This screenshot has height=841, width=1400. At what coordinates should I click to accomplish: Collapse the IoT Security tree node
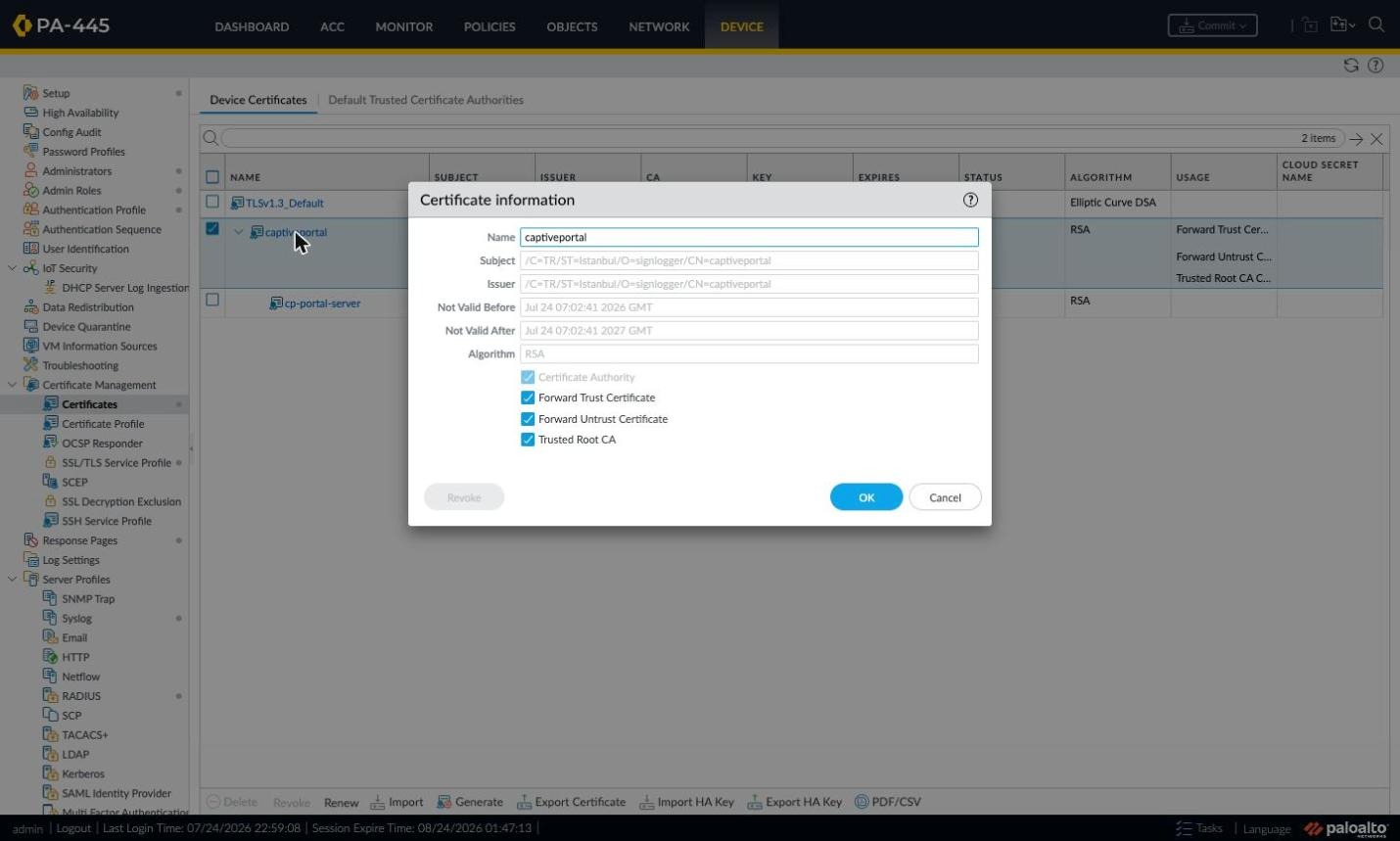12,268
